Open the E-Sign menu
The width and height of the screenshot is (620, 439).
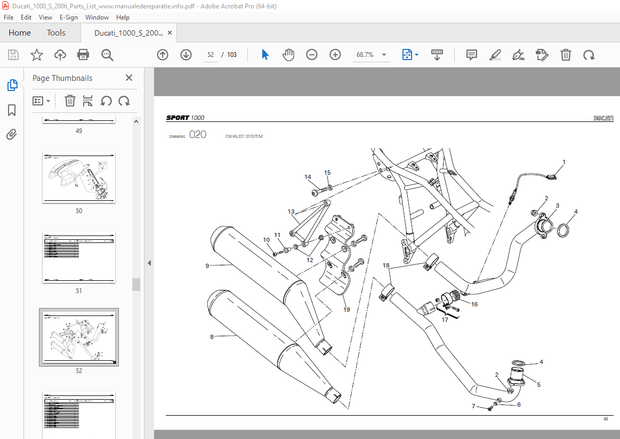point(69,17)
